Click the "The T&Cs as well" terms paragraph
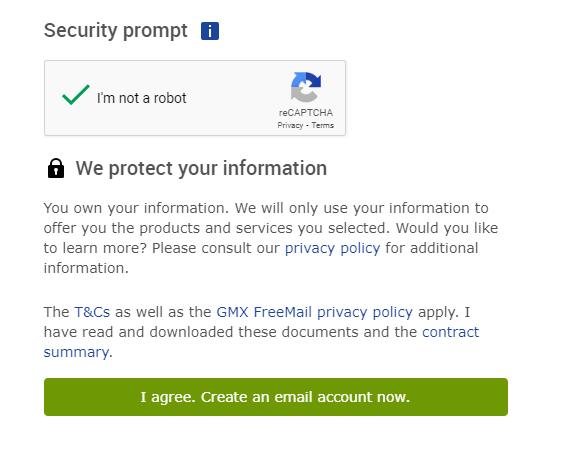This screenshot has height=455, width=576. pos(262,332)
